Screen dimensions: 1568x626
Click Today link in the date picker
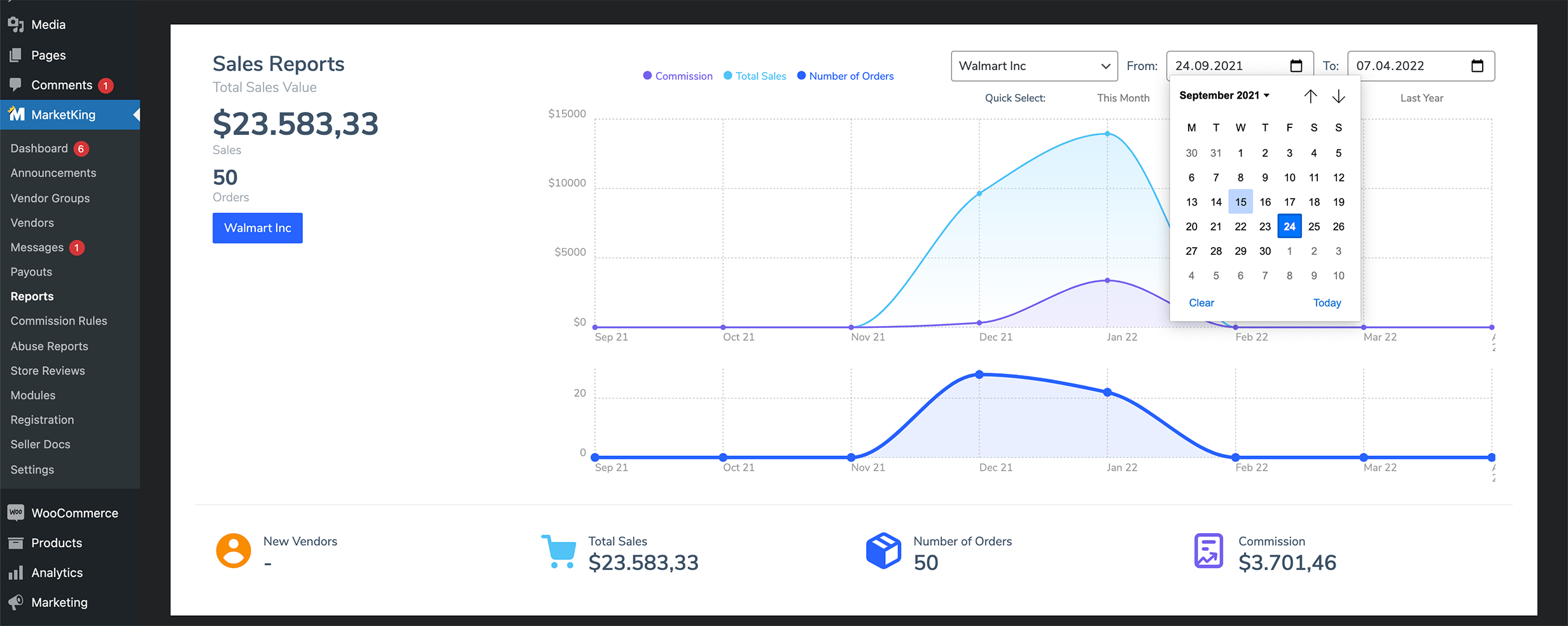(1327, 303)
